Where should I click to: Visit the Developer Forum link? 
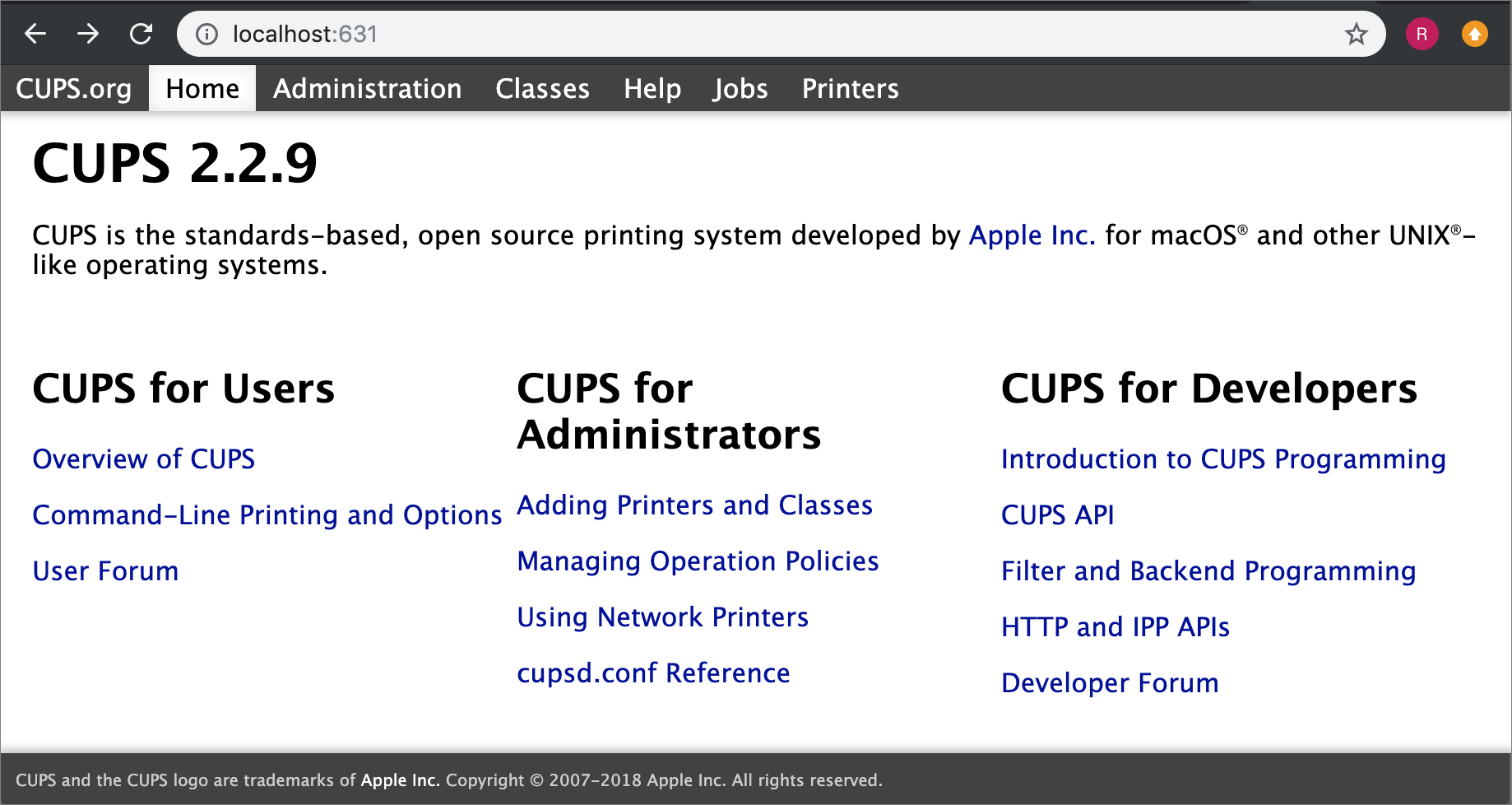[1110, 682]
